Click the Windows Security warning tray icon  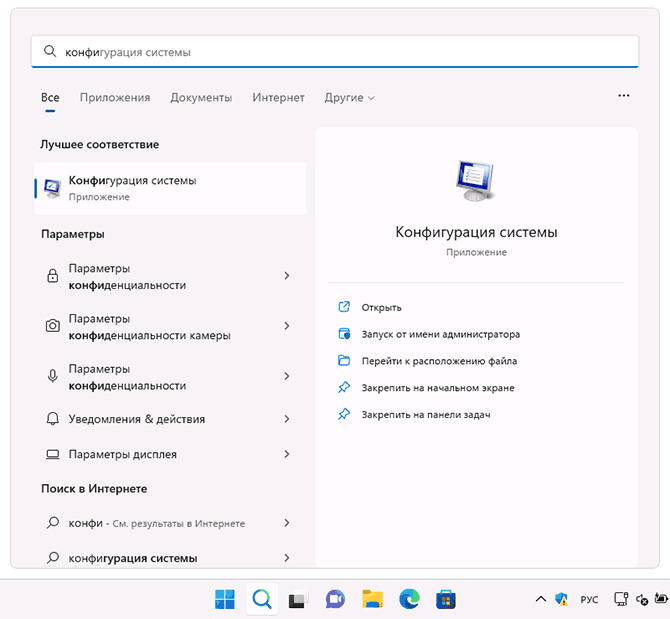click(x=561, y=599)
